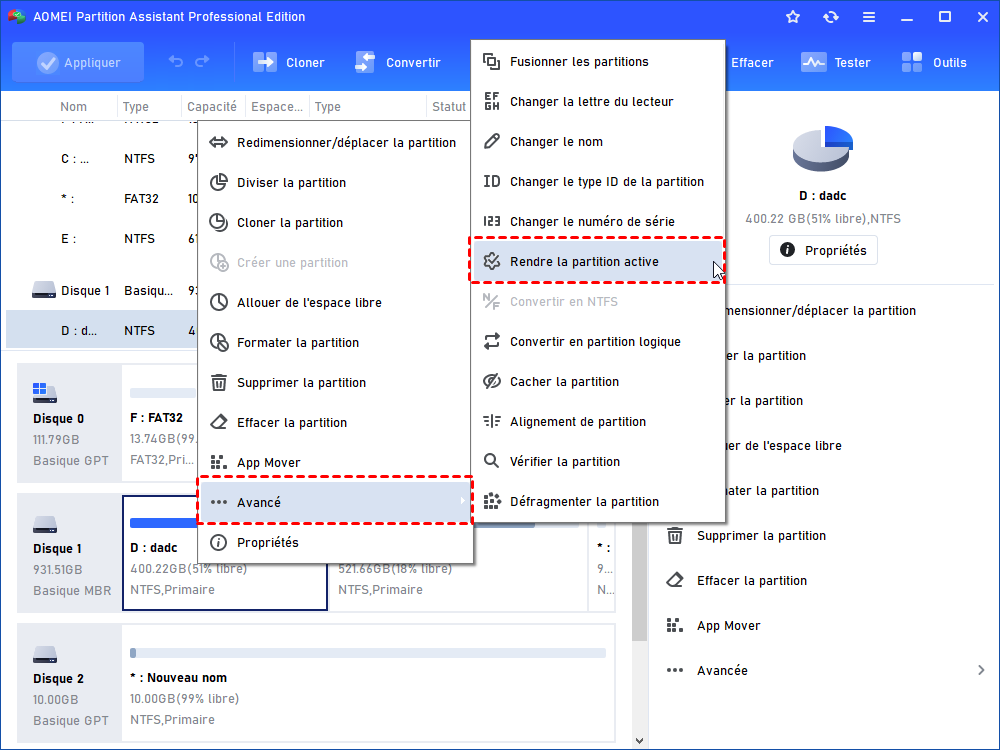Select the F : FAT32 partition block
The image size is (1000, 750).
tap(159, 423)
